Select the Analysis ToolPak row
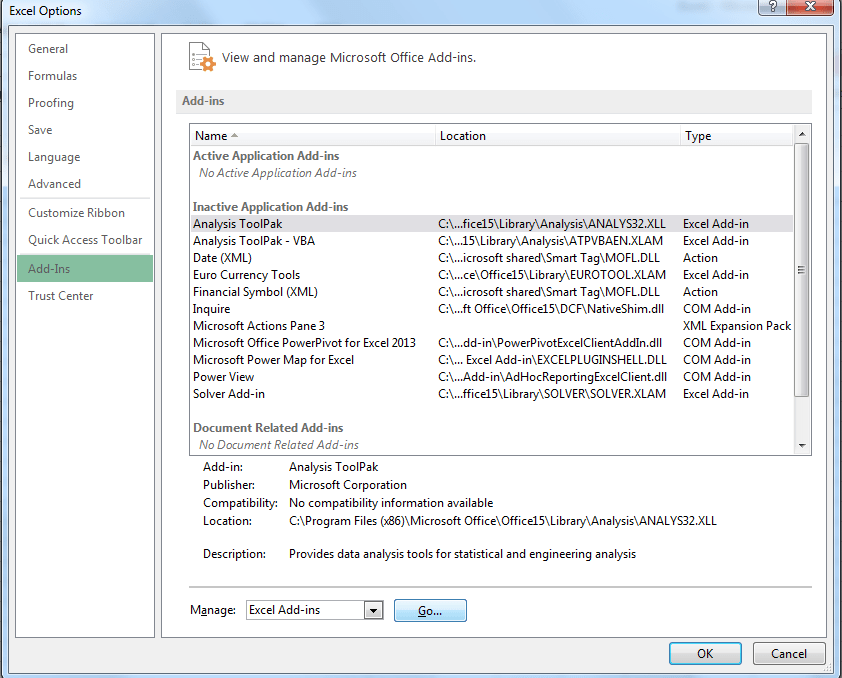The width and height of the screenshot is (842, 678). 492,224
